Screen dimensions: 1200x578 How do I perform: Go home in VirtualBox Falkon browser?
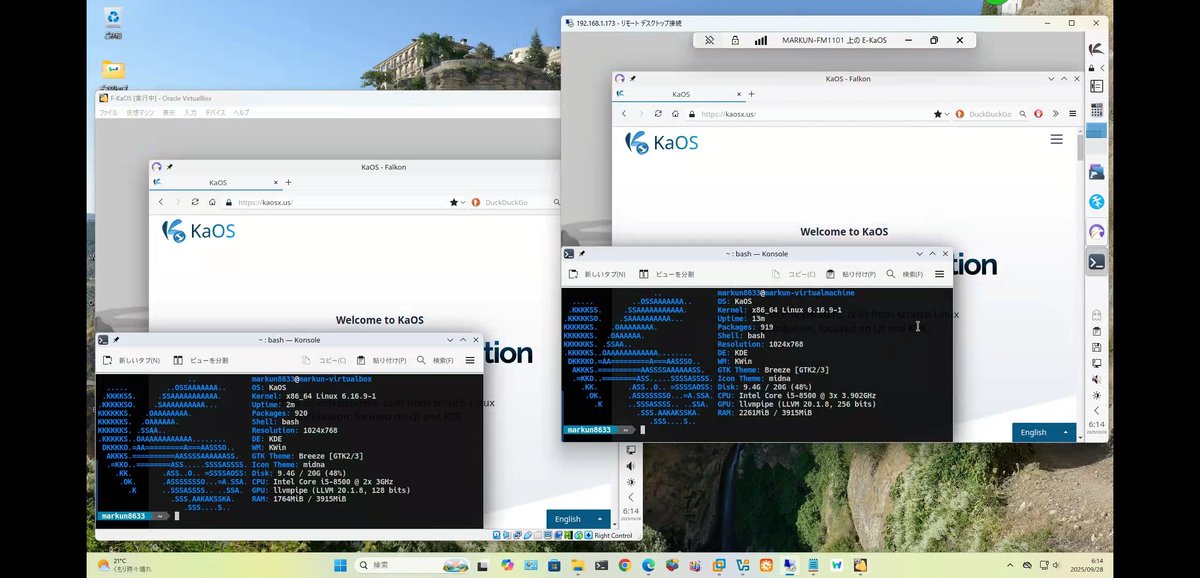tap(212, 202)
